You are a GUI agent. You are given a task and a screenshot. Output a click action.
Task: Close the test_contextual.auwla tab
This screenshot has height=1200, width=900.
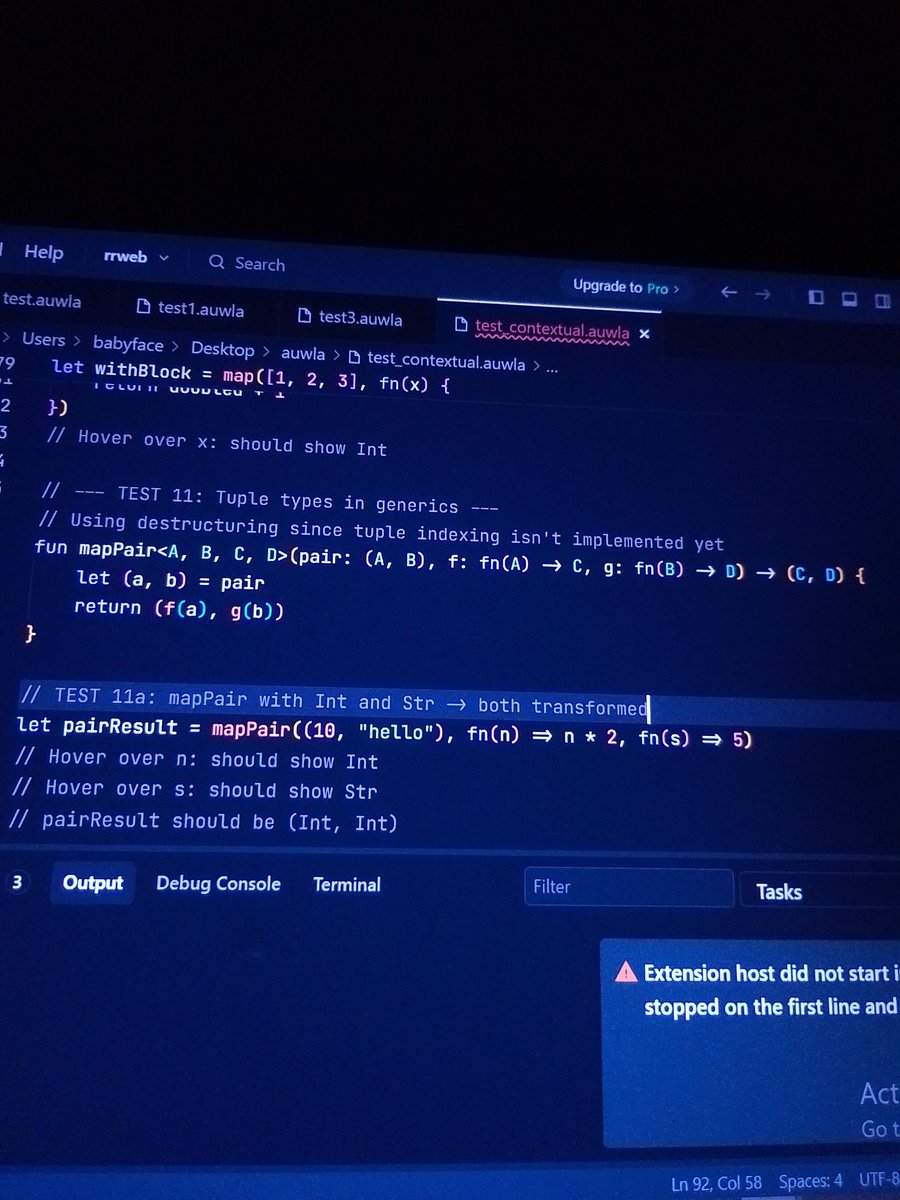click(644, 333)
